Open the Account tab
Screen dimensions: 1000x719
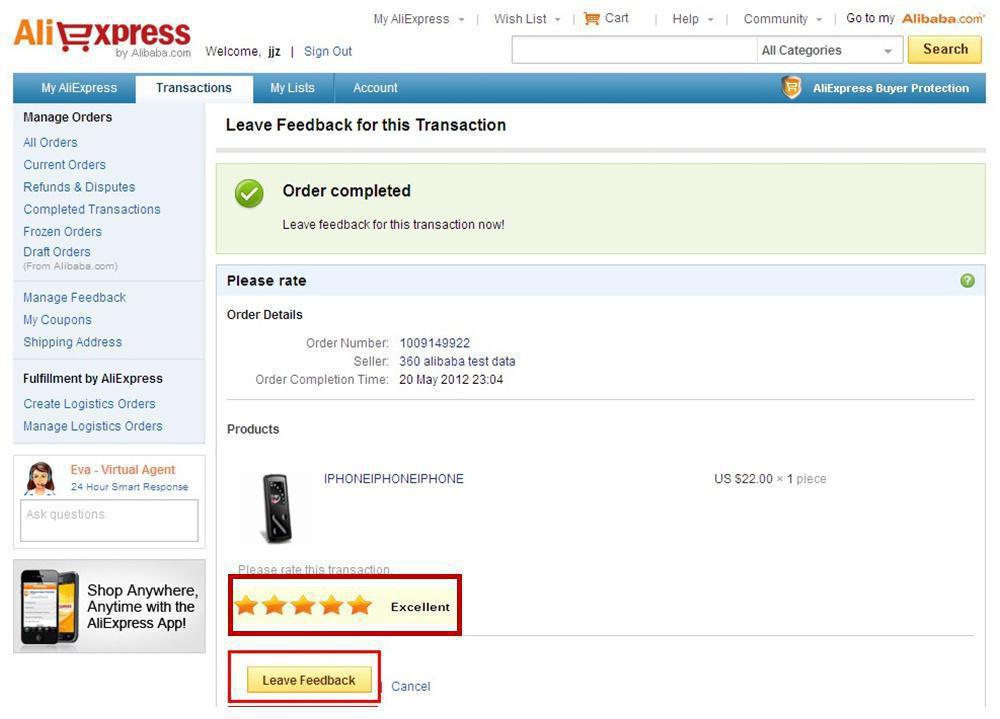click(375, 88)
